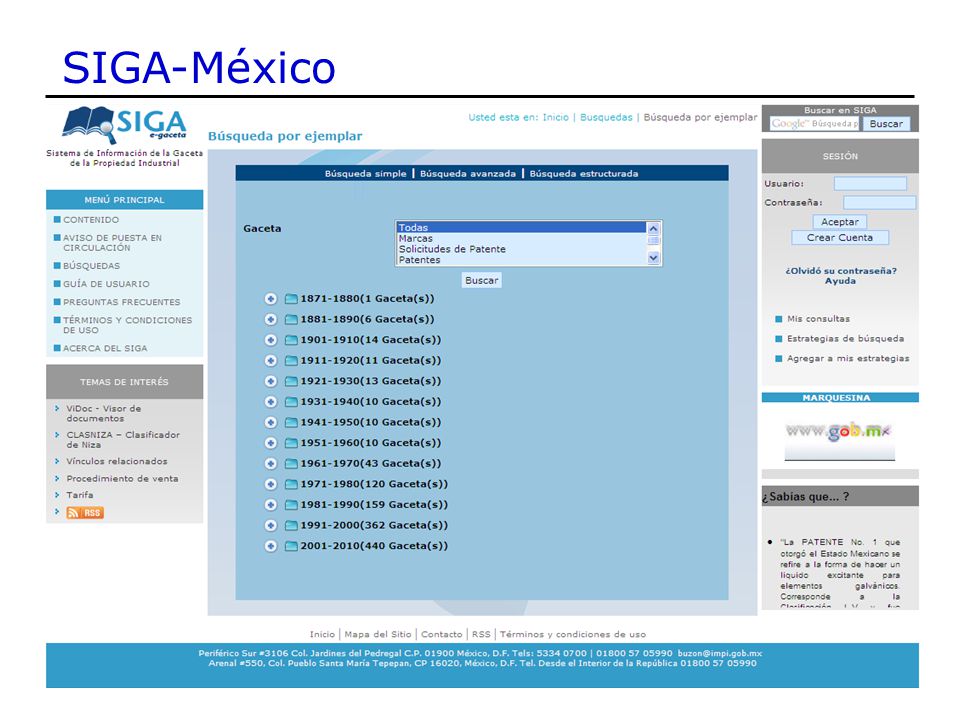The width and height of the screenshot is (960, 720).
Task: Open AVISO DE PUESTA EN CIRCULACIÓN
Action: tap(113, 242)
